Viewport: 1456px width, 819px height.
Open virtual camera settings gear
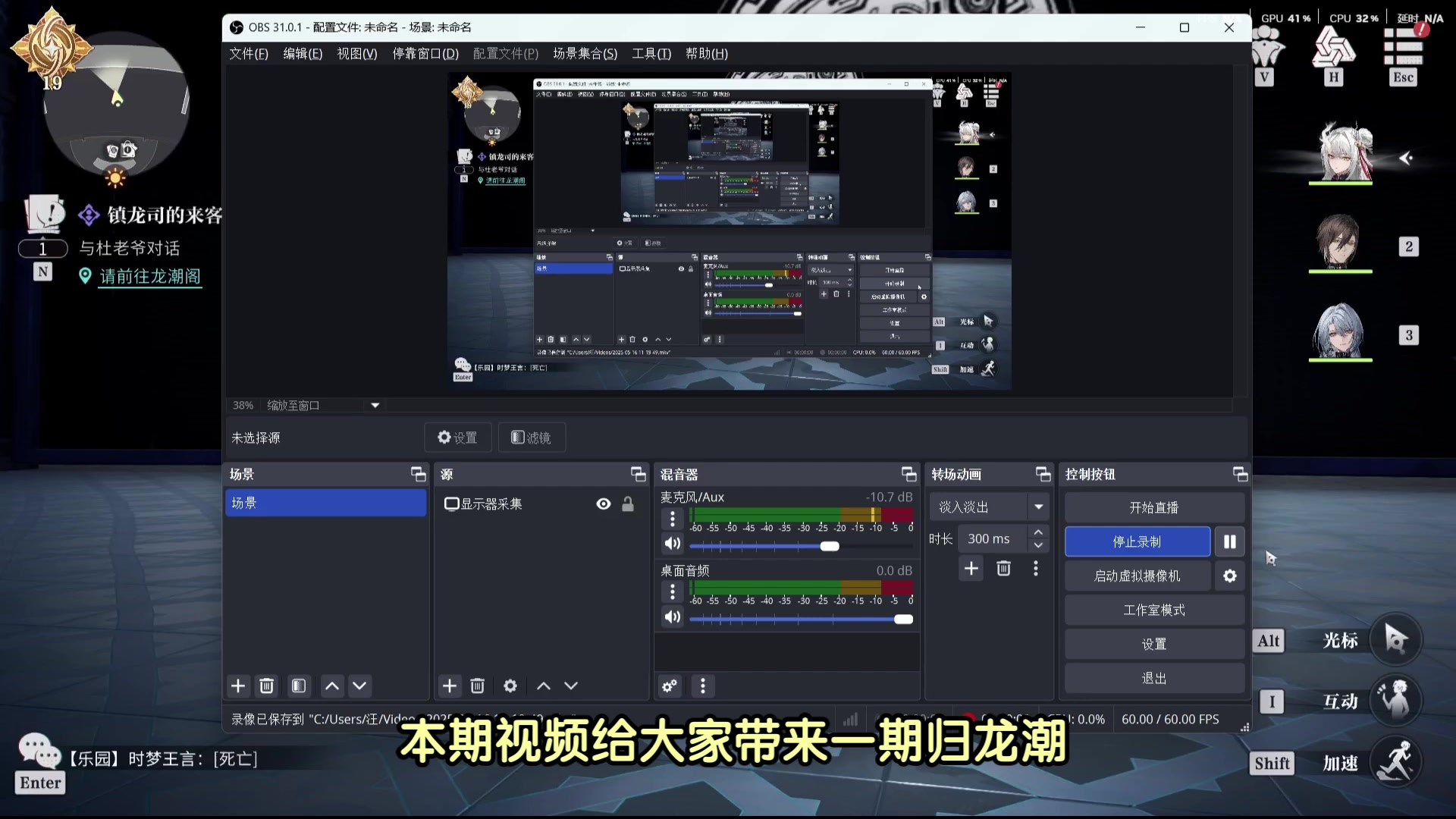1230,576
